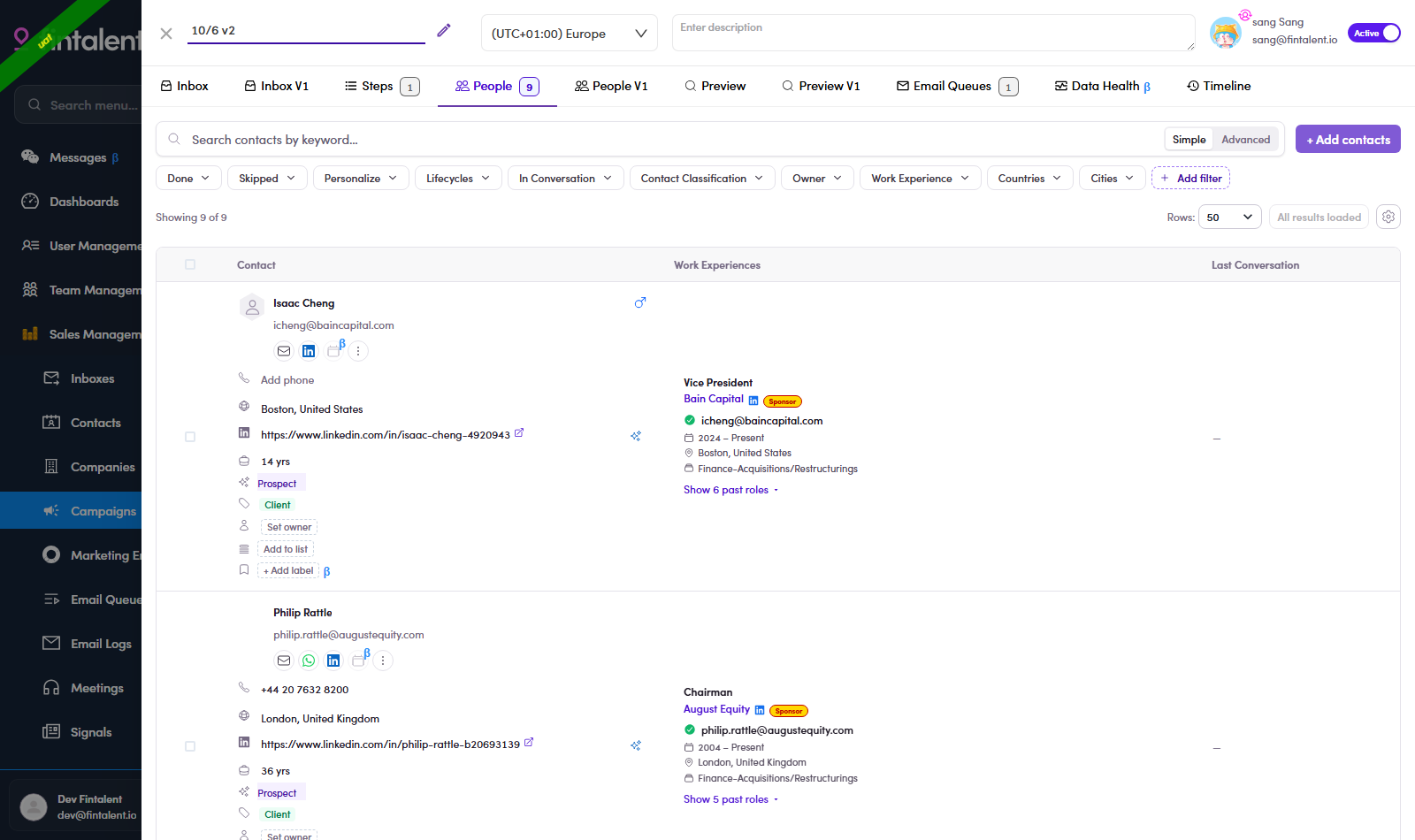Click the pencil edit icon beside campaign name
Image resolution: width=1415 pixels, height=840 pixels.
tap(444, 31)
